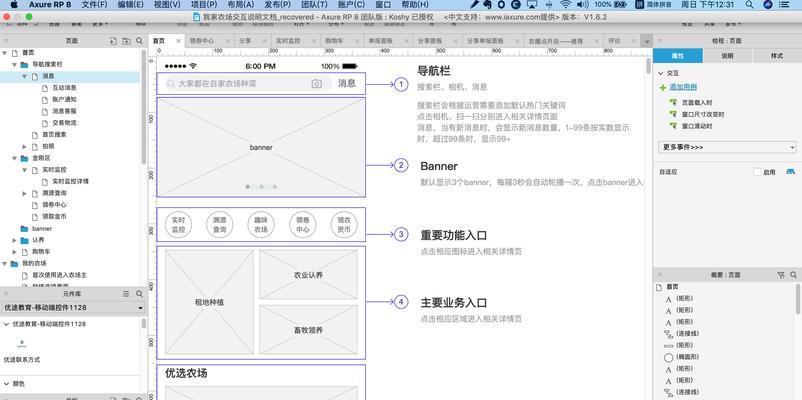
Task: Open the 优速教育-移动端控件1128 library dropdown
Action: pos(72,308)
